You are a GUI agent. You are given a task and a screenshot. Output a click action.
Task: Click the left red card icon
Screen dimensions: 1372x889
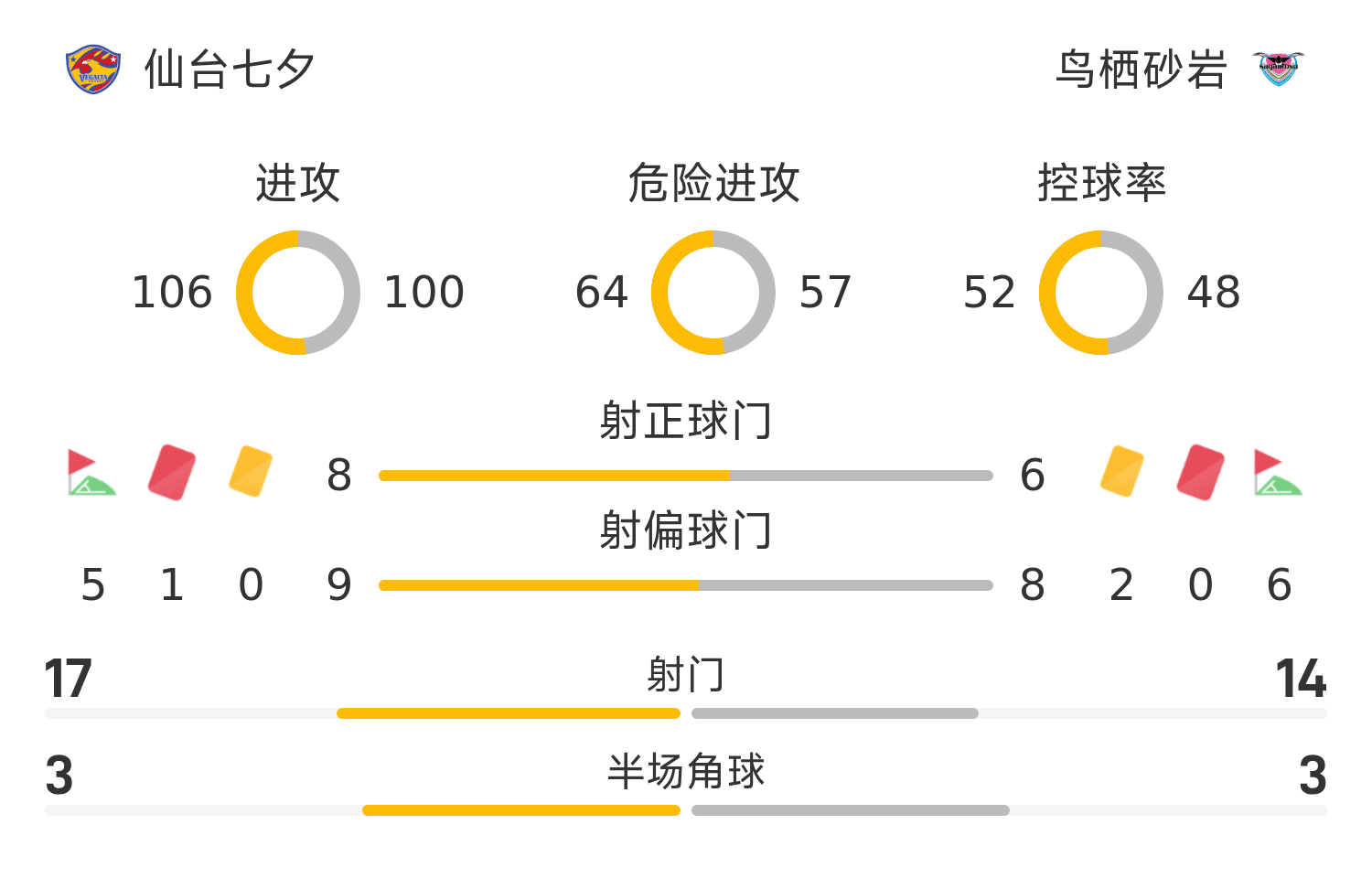(172, 473)
